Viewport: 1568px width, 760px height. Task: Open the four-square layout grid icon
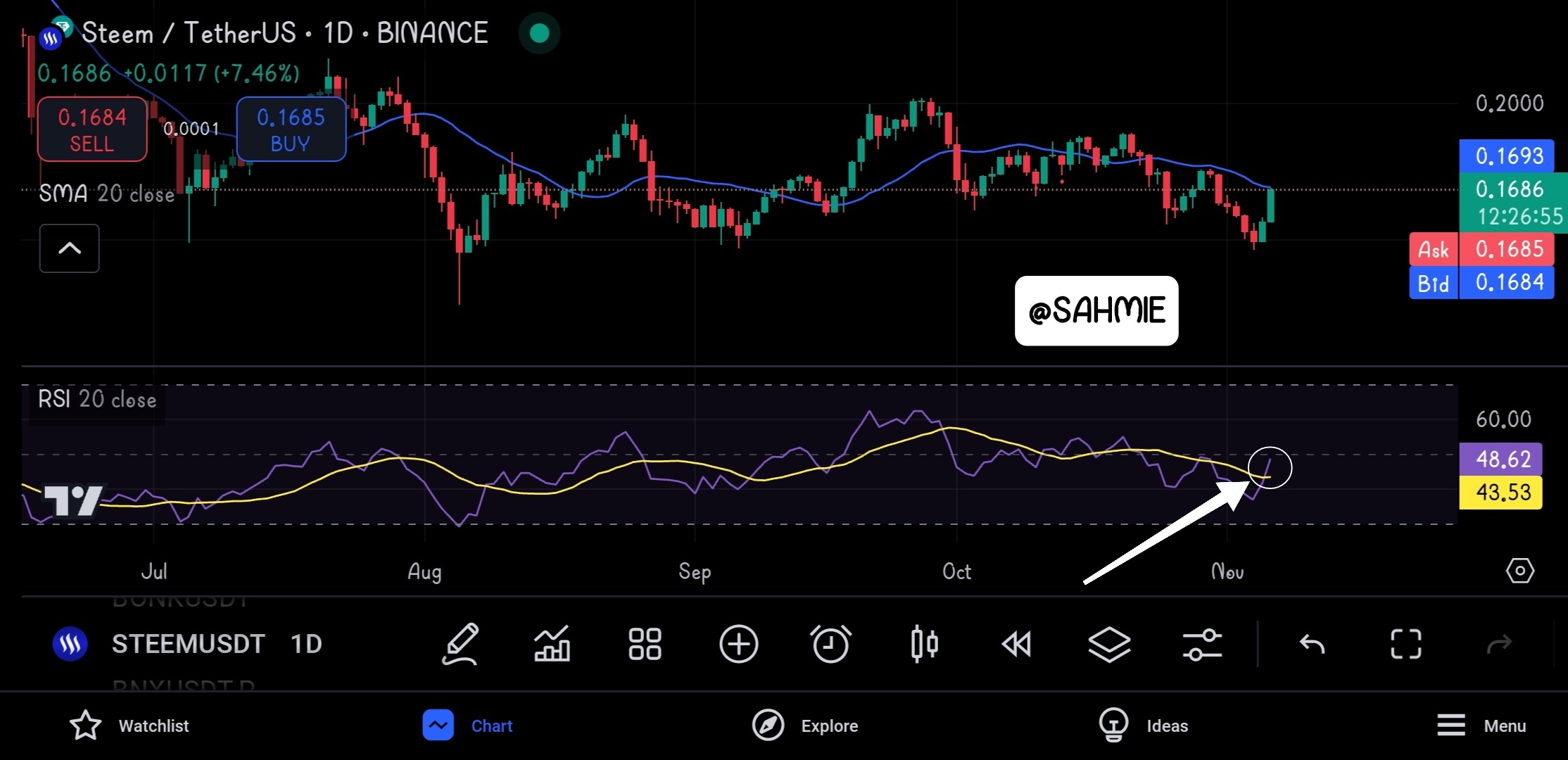click(645, 644)
